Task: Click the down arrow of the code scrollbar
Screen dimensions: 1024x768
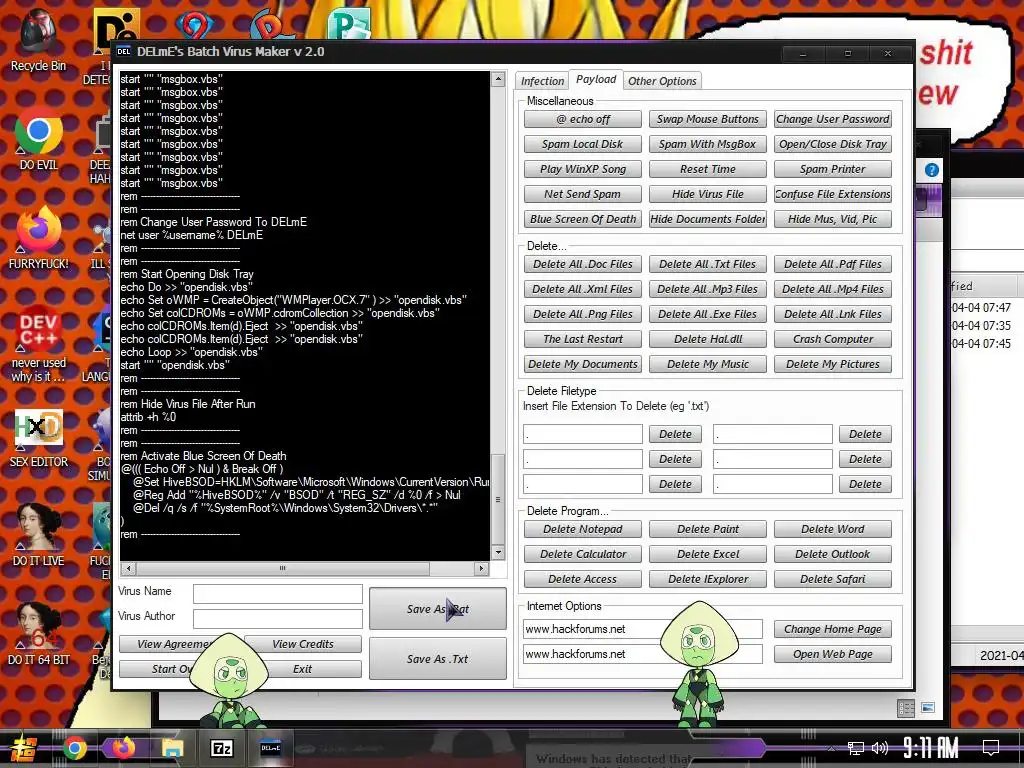Action: [x=498, y=552]
